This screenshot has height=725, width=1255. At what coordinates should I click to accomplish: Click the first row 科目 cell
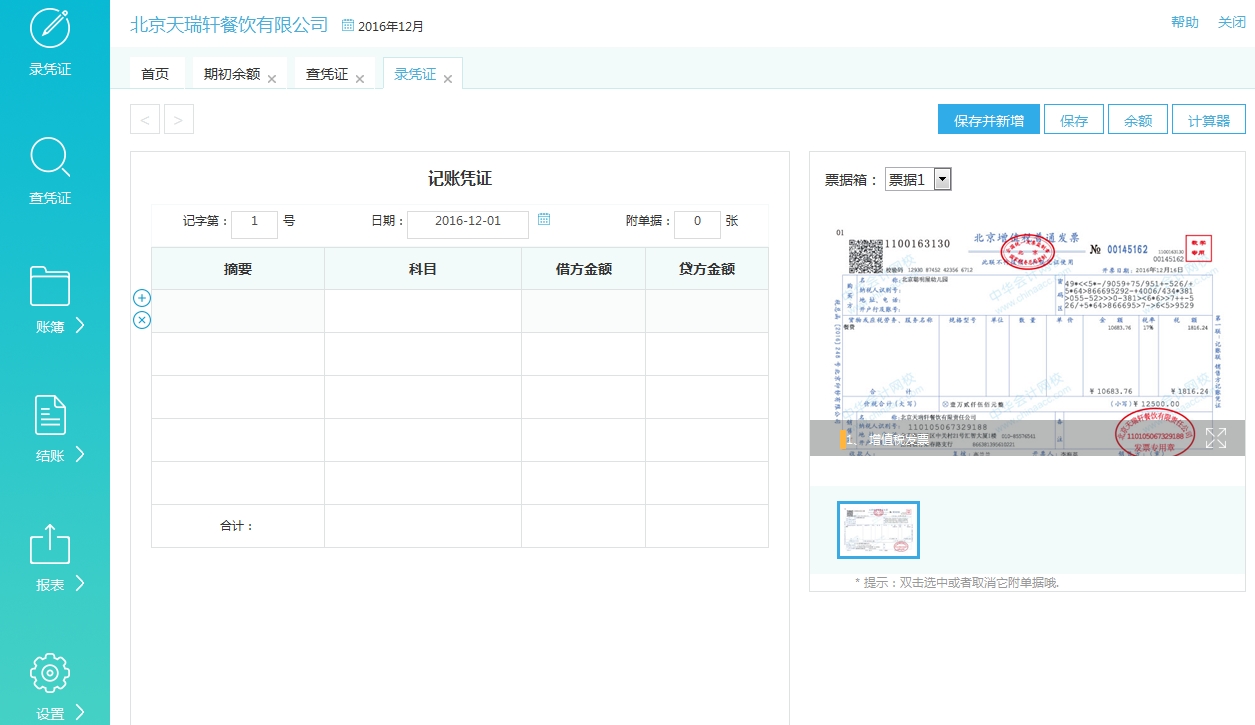(423, 311)
